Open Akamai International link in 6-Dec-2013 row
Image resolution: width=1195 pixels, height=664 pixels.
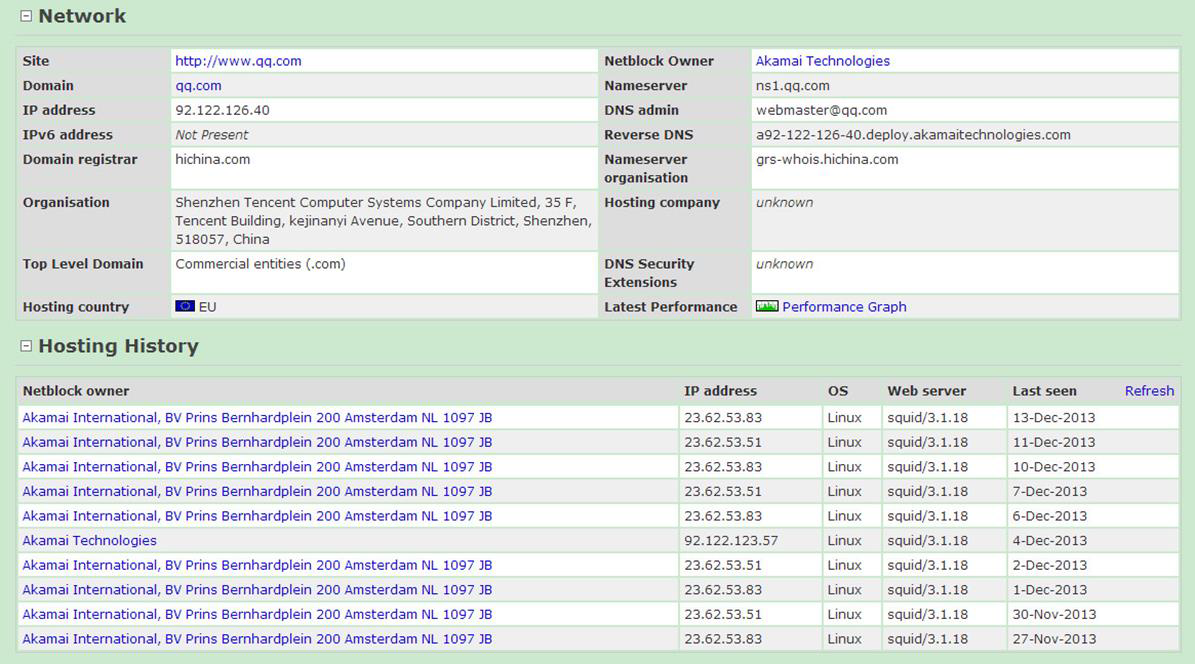[257, 516]
